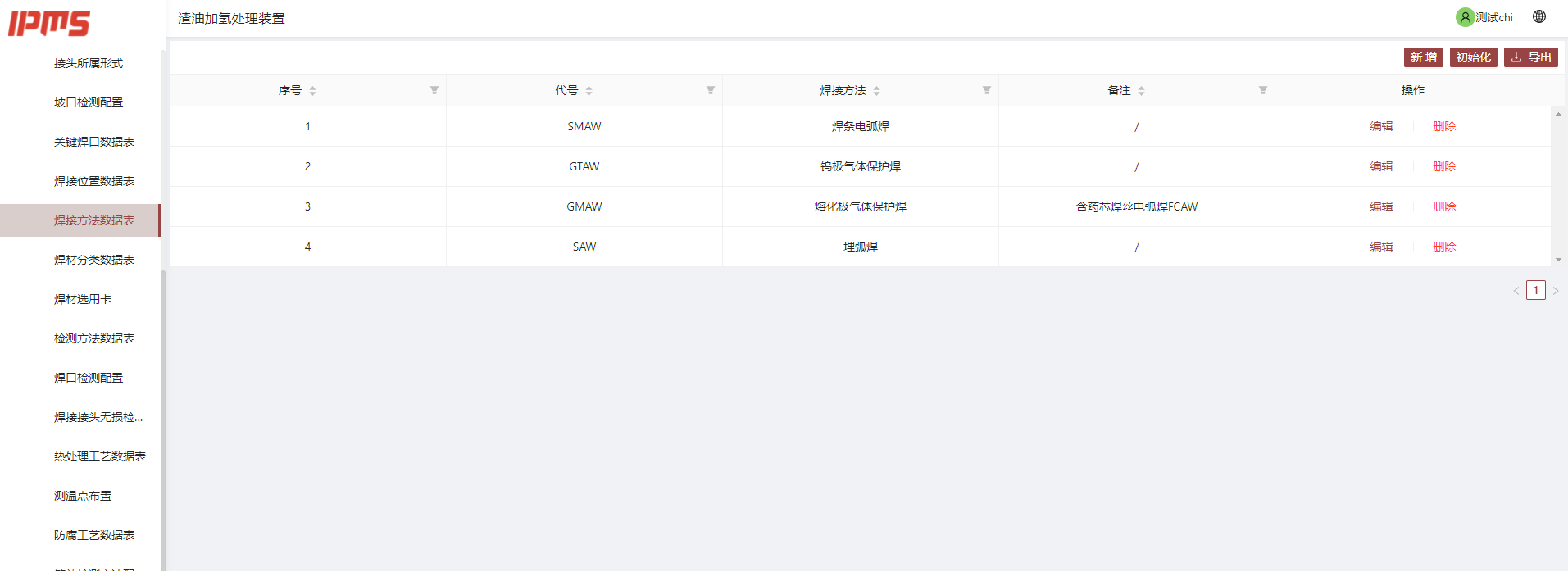The image size is (1568, 571).
Task: Click the 初始化 button
Action: tap(1473, 57)
